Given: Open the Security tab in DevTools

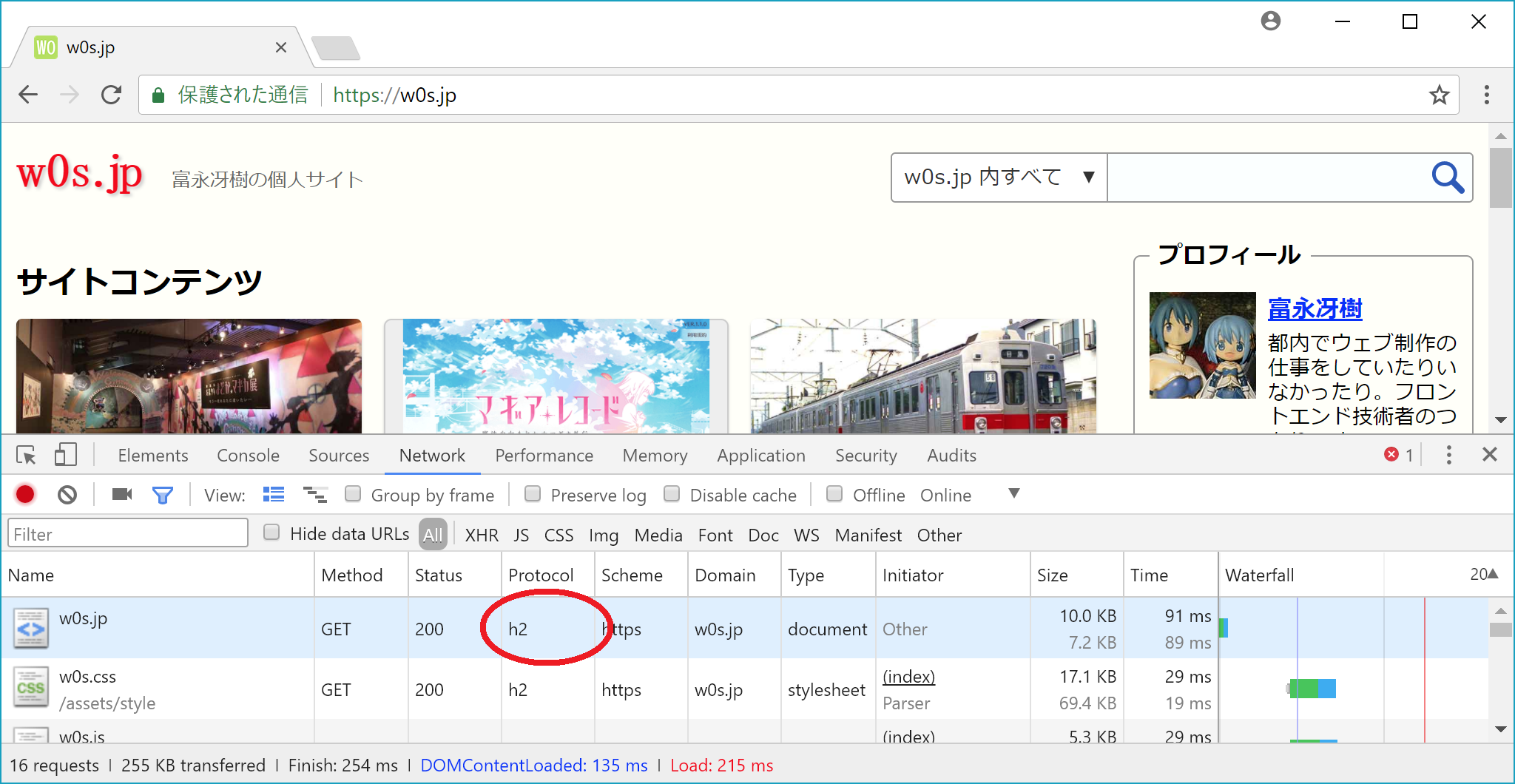Looking at the screenshot, I should tap(866, 456).
